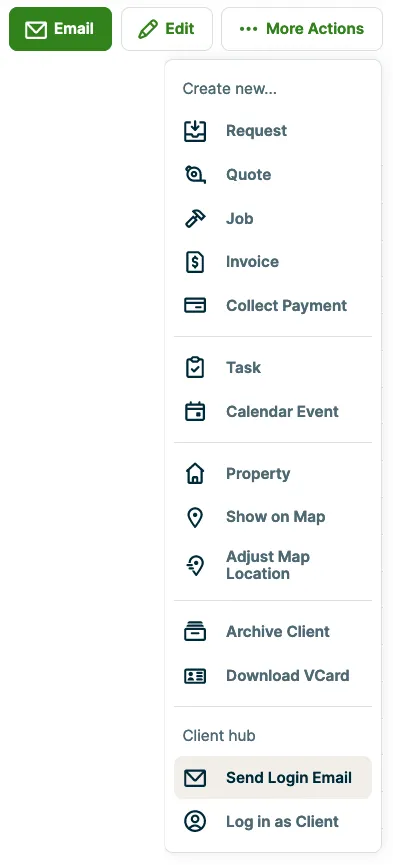Screen dimensions: 393x865
Task: Click the Job hammer icon
Action: (195, 218)
